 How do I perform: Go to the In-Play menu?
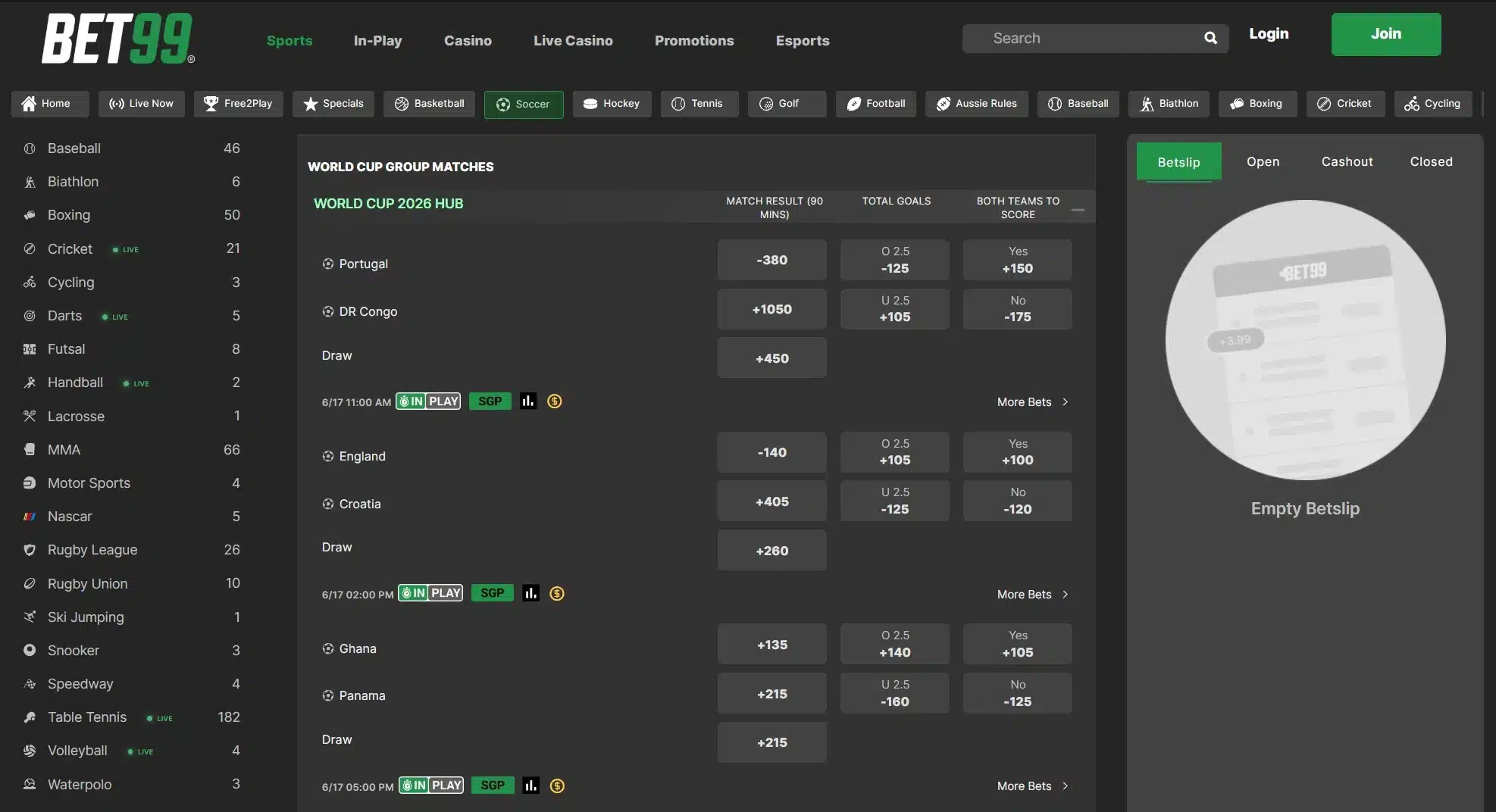coord(377,41)
